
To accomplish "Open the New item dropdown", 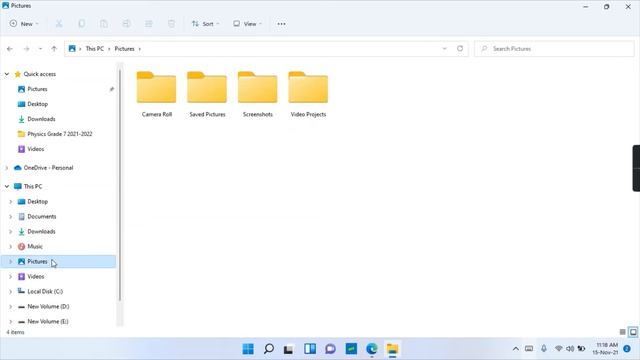I will 24,24.
